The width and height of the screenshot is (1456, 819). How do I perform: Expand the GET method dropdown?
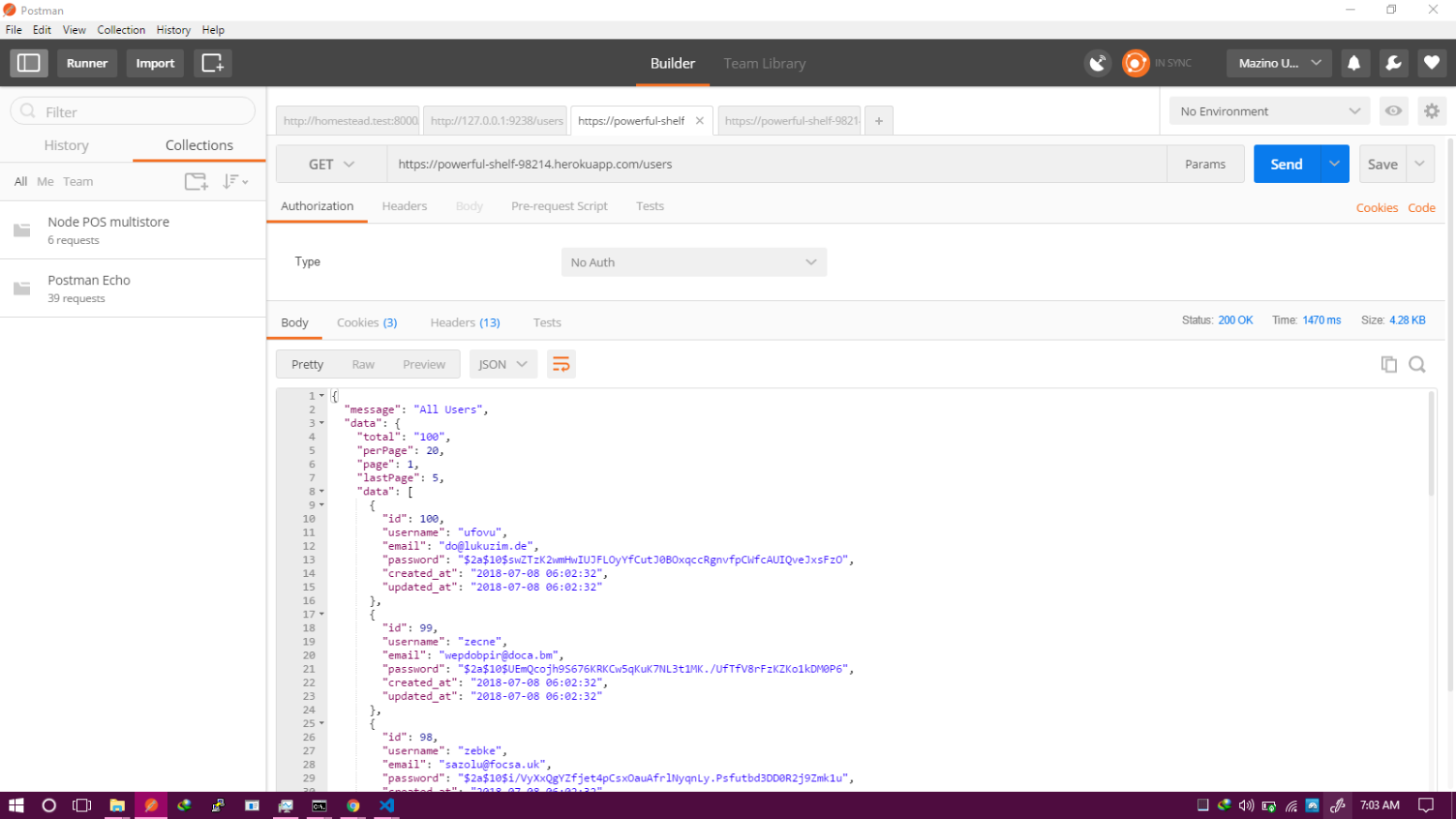coord(330,163)
